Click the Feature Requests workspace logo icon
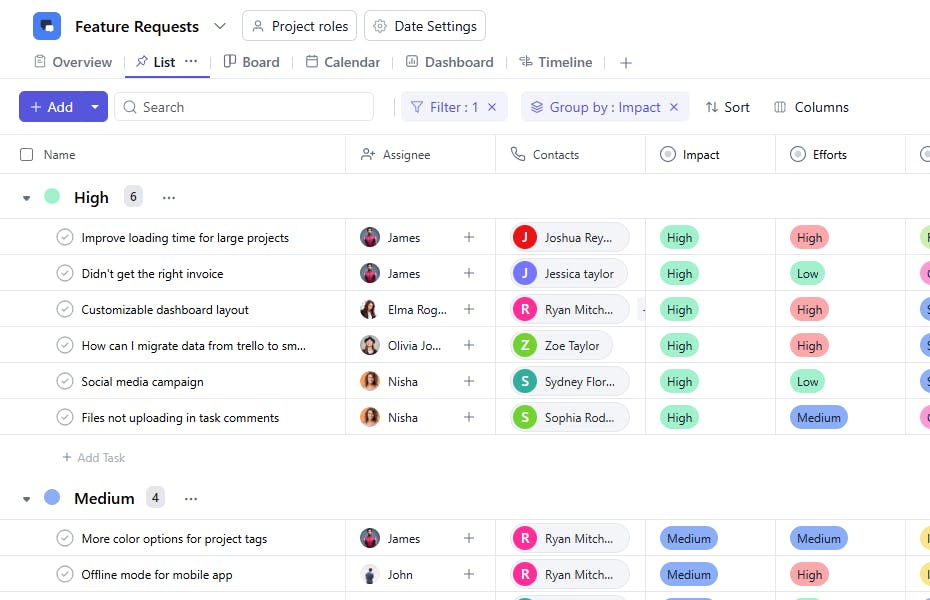 click(47, 25)
